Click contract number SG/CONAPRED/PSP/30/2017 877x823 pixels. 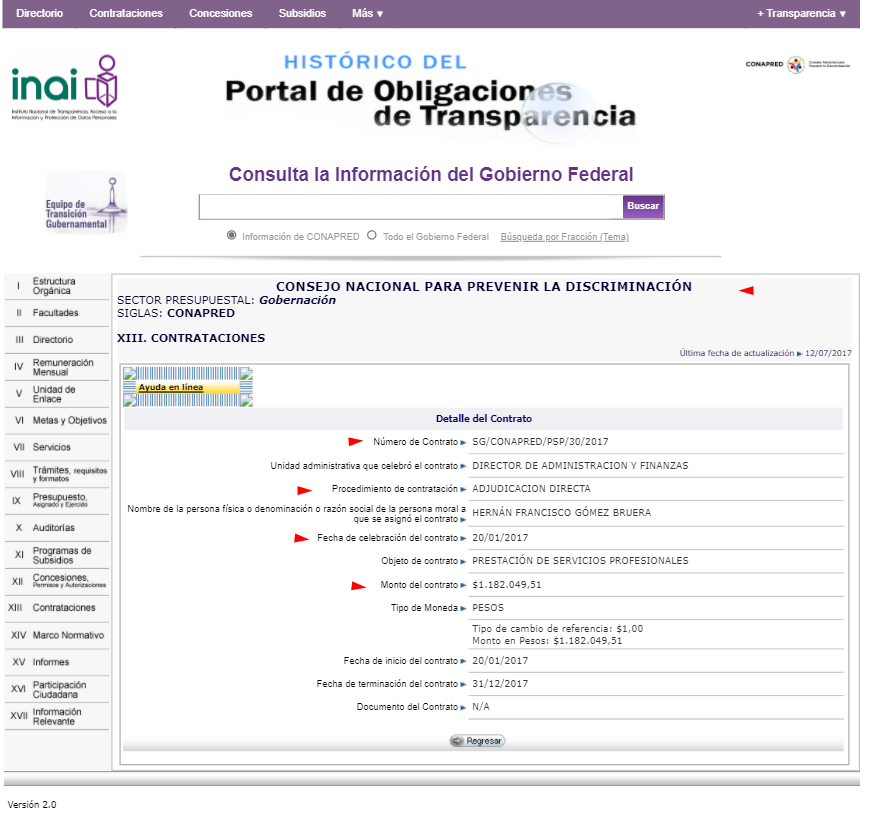540,441
